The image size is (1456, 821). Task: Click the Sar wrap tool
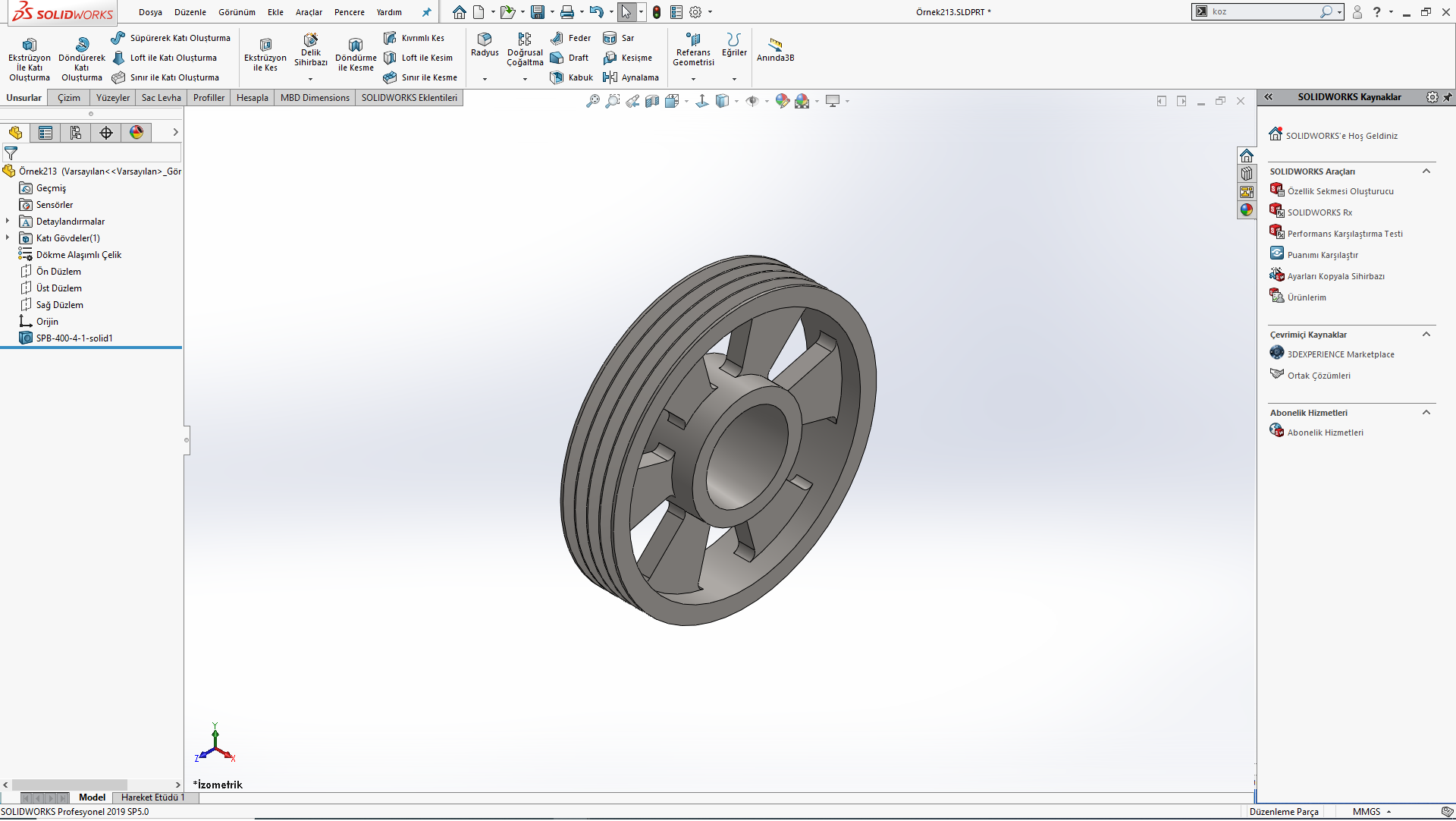tap(619, 38)
